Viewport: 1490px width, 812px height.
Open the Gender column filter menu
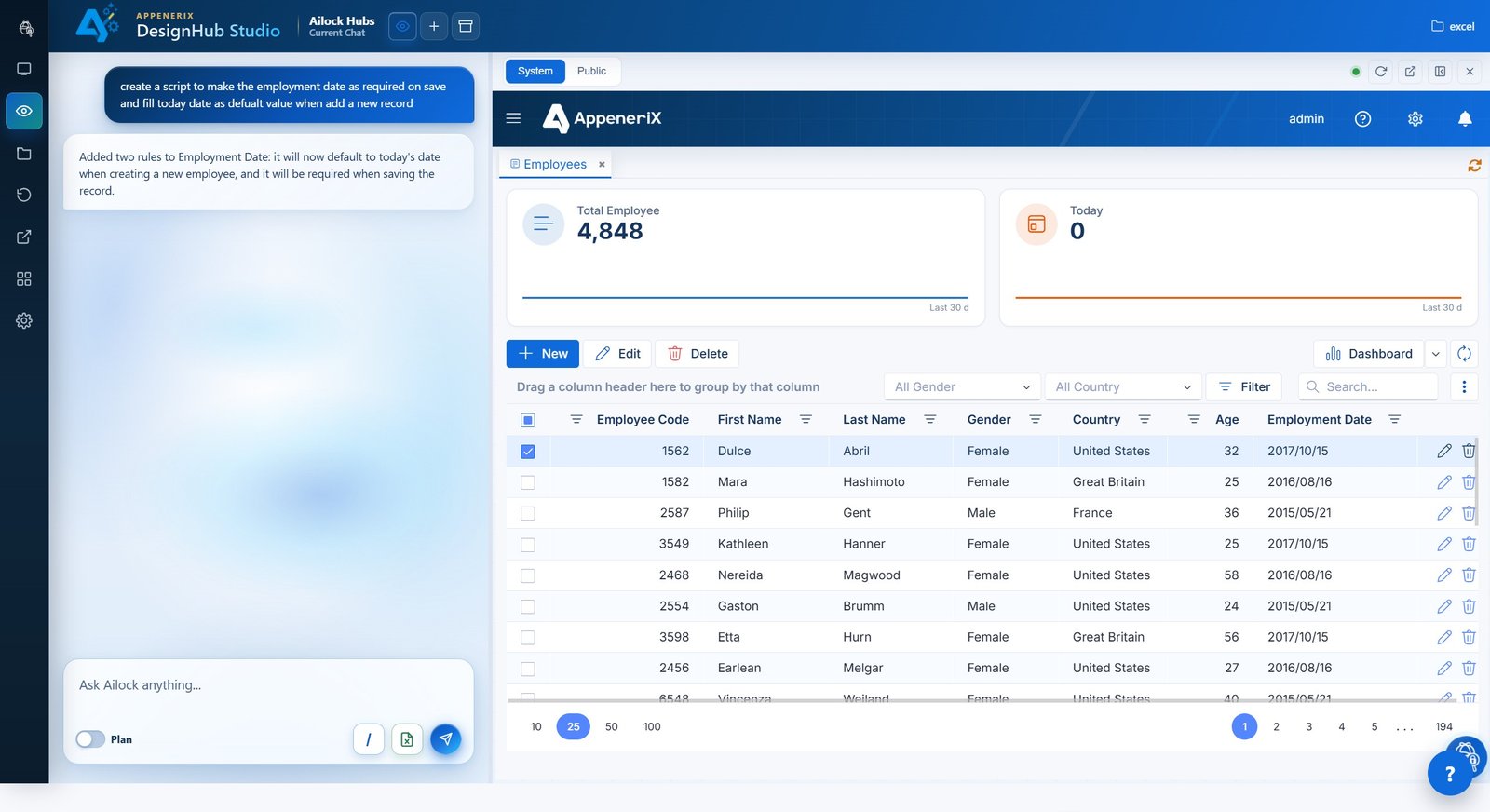(x=1036, y=420)
